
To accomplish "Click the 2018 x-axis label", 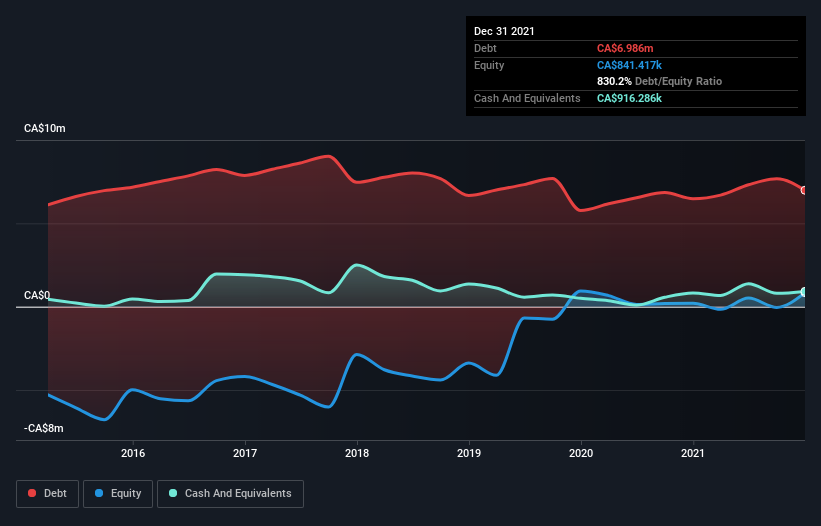I will (357, 453).
